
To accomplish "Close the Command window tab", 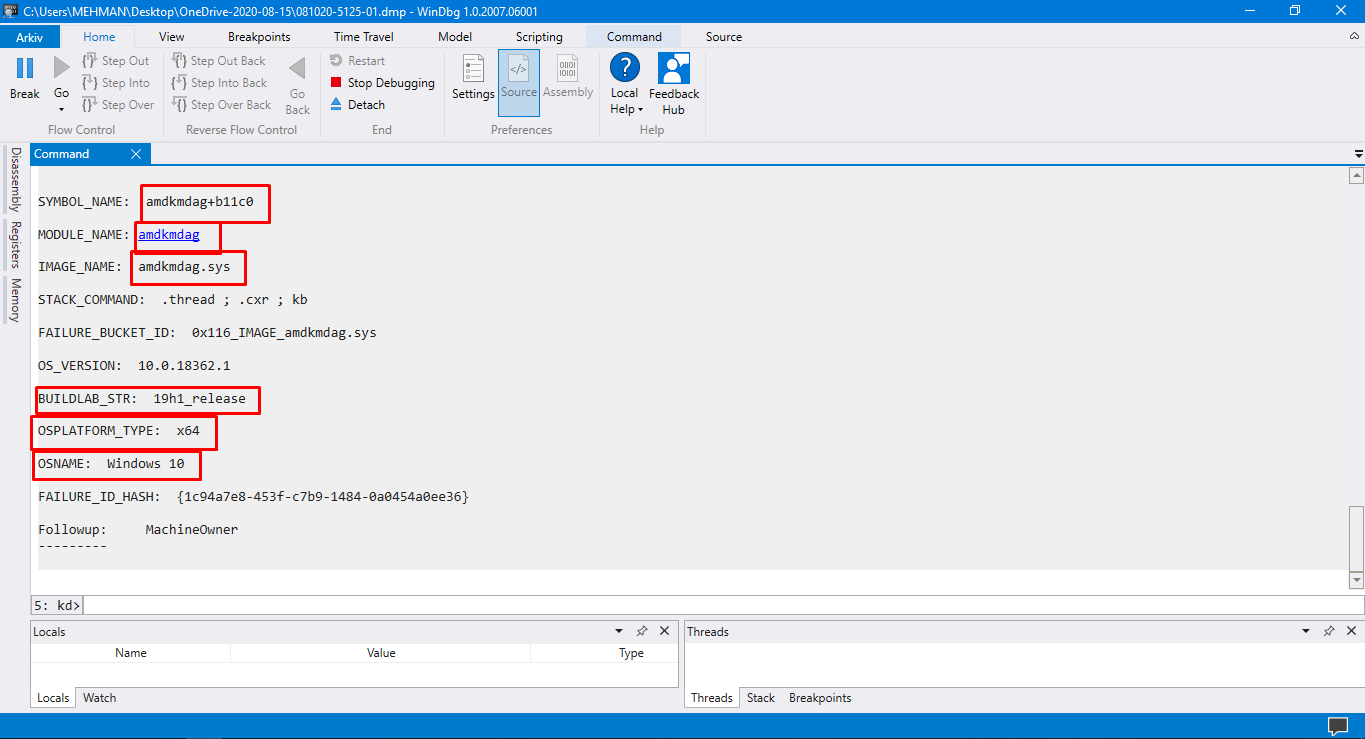I will 136,154.
